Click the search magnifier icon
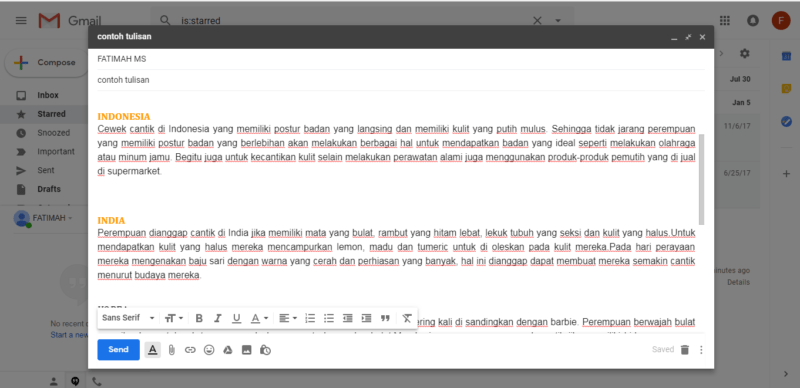Screen dimensions: 800x388 pos(165,20)
